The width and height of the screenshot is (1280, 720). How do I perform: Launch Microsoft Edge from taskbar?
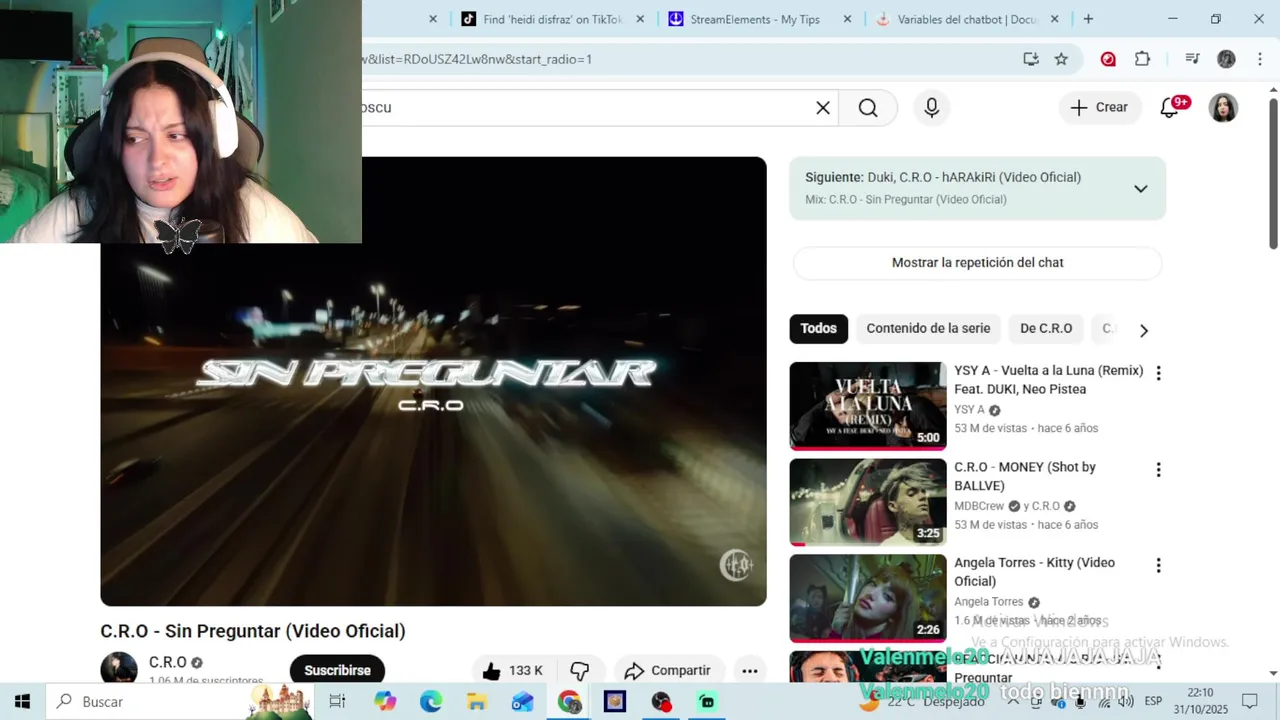(431, 702)
